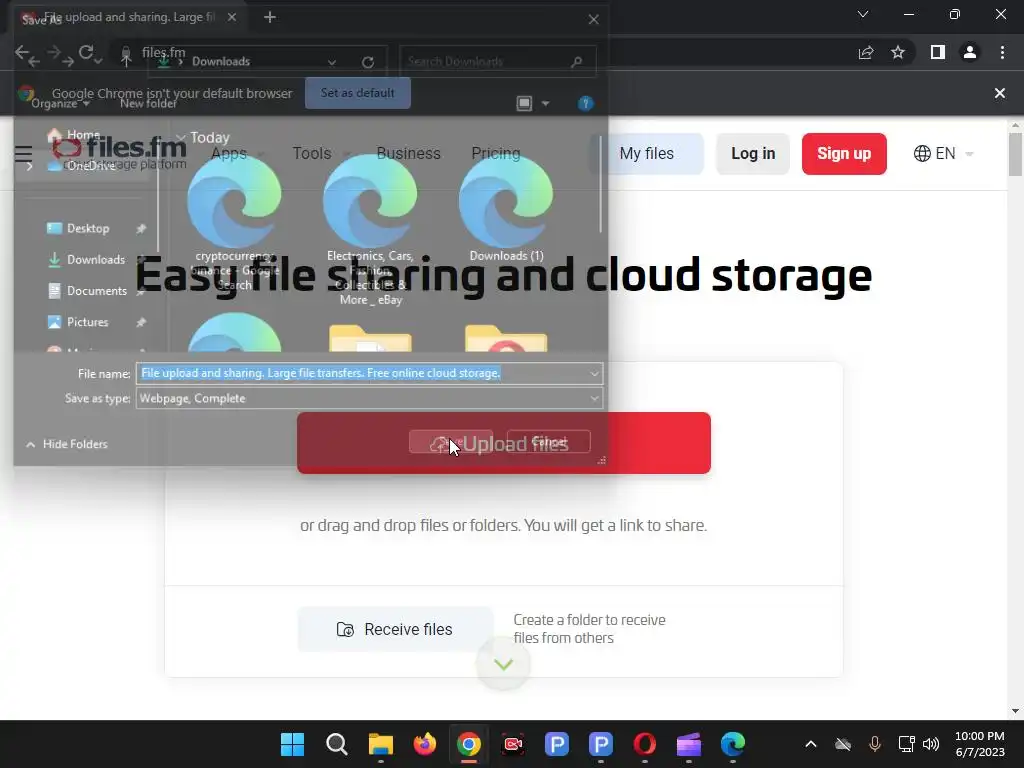Select the cryptocurrency binance Google Search file
This screenshot has width=1024, height=768.
pyautogui.click(x=234, y=222)
